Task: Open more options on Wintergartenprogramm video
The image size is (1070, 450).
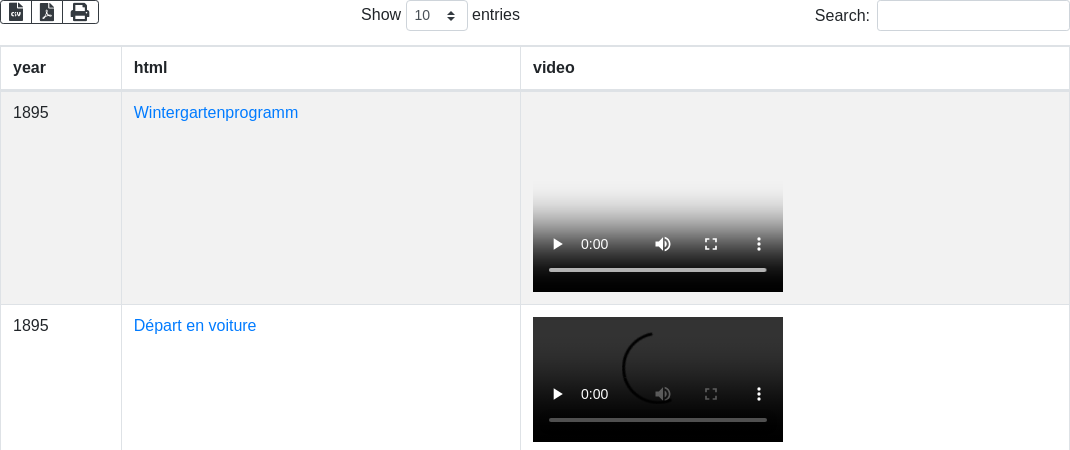Action: point(759,244)
